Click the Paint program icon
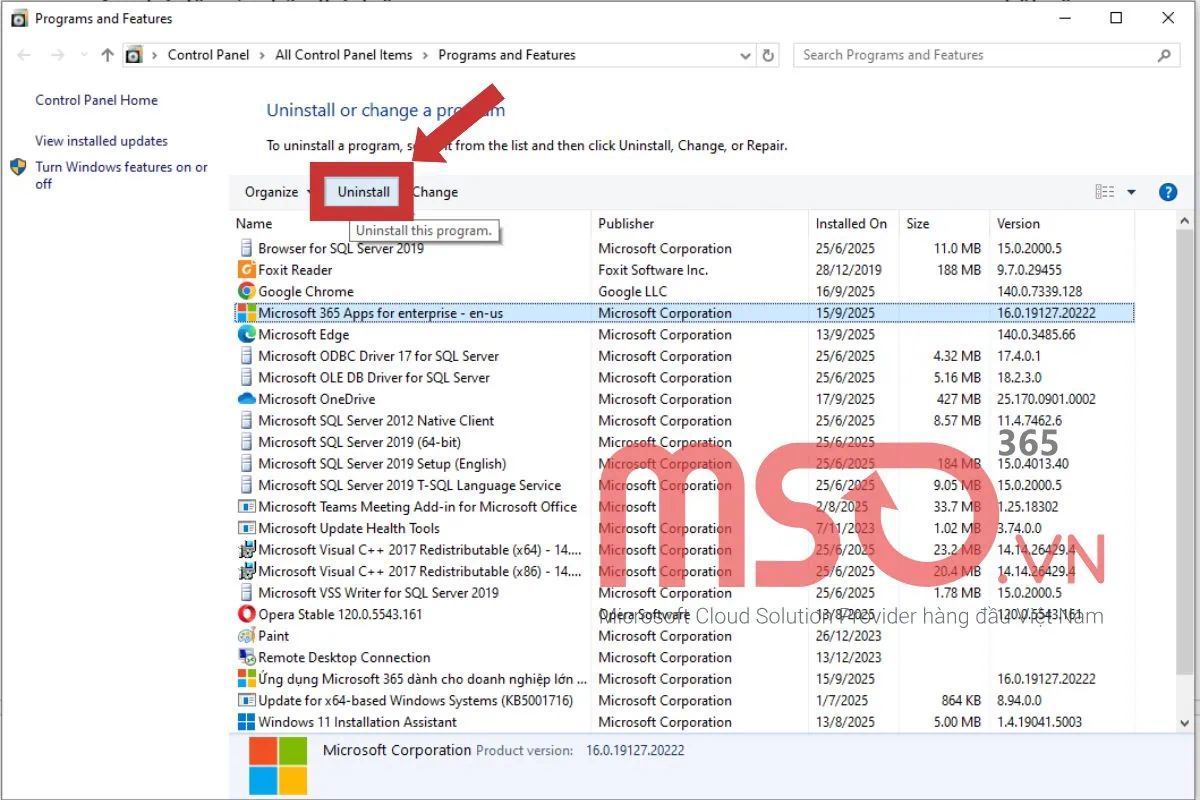Image resolution: width=1200 pixels, height=800 pixels. (247, 636)
